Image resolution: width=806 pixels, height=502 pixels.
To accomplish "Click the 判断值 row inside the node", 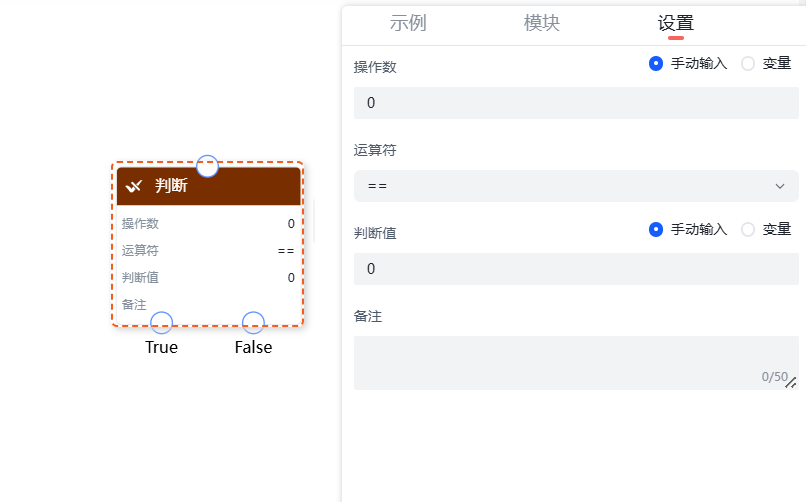I will click(x=208, y=278).
